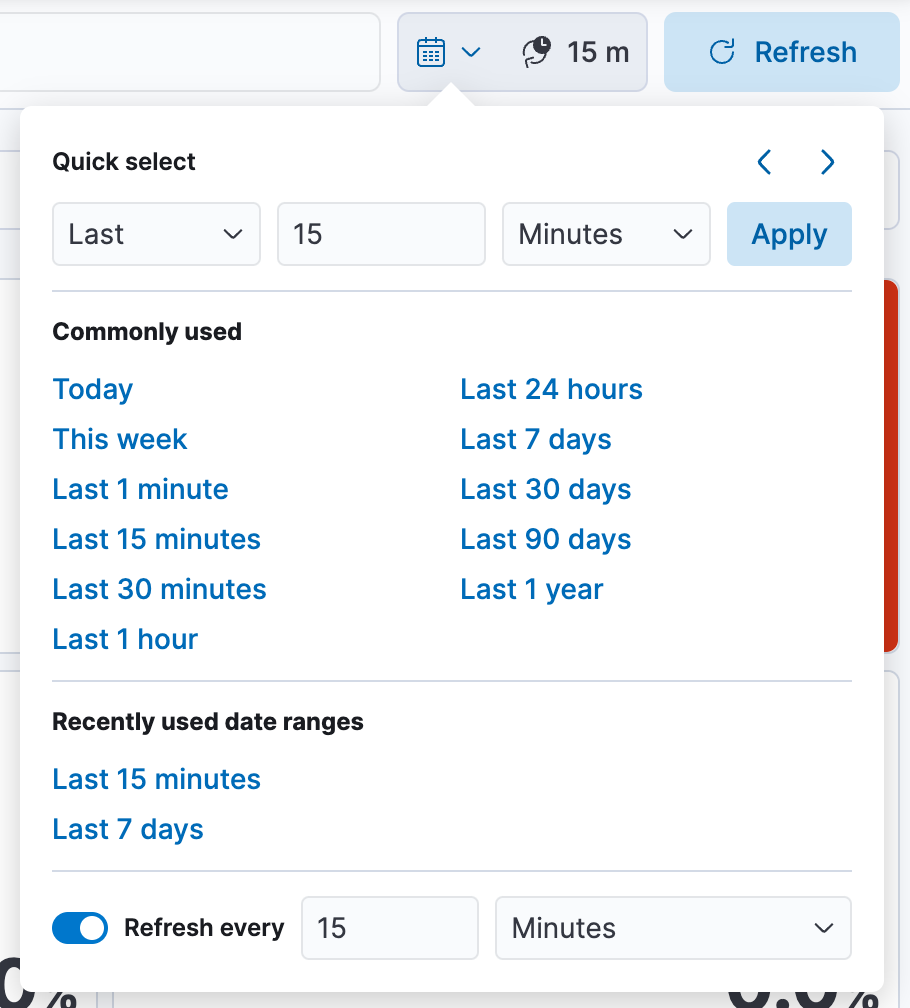Image resolution: width=910 pixels, height=1008 pixels.
Task: Click the Quick select duration input showing 15
Action: (x=381, y=234)
